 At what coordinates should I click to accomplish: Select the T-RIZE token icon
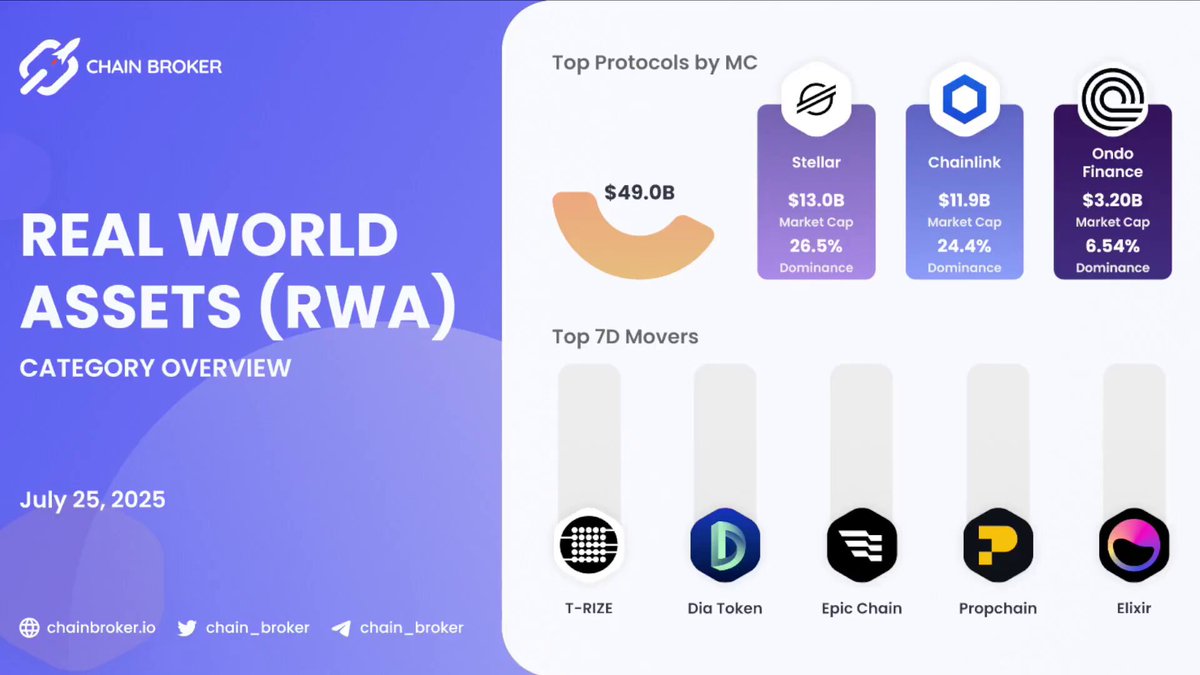click(x=589, y=545)
